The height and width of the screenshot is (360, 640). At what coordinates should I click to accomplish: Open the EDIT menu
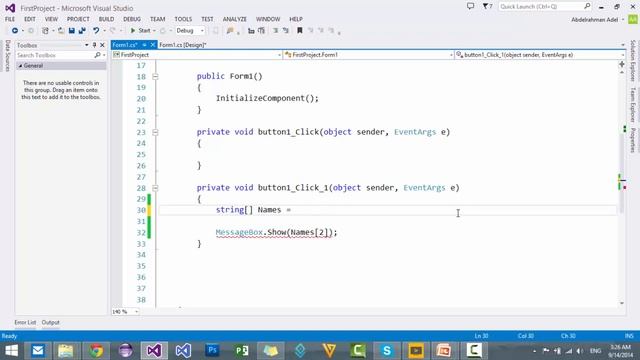tap(30, 19)
